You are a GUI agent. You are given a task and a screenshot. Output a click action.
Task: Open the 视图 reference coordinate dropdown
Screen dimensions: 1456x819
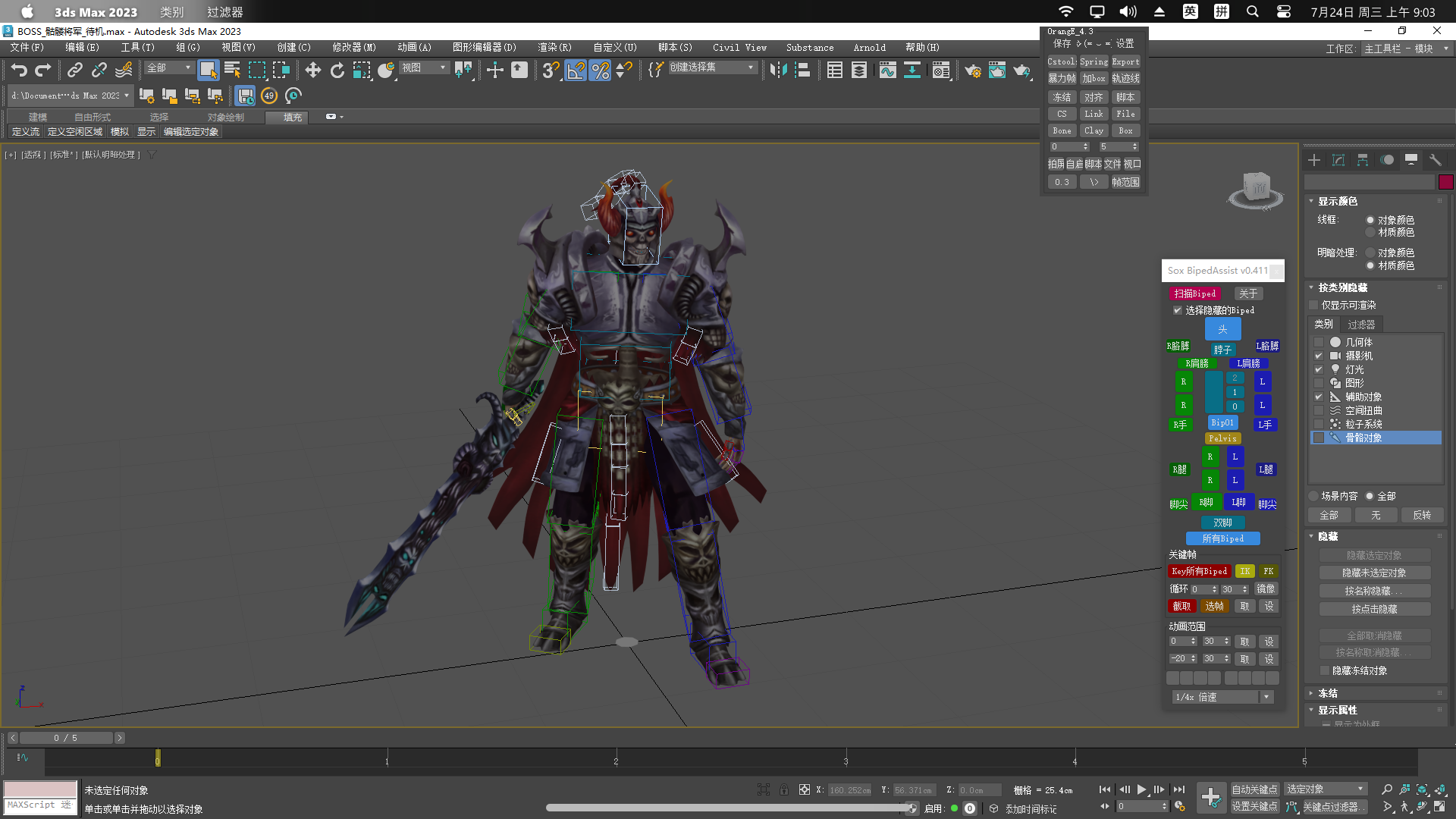[x=424, y=67]
